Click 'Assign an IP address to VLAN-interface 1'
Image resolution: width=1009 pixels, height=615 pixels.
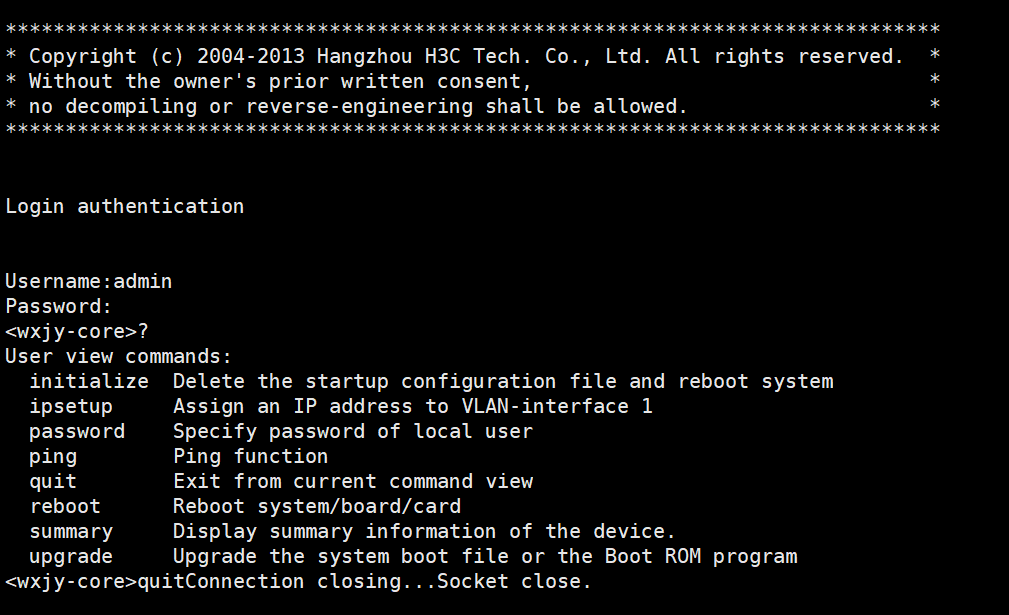coord(412,406)
